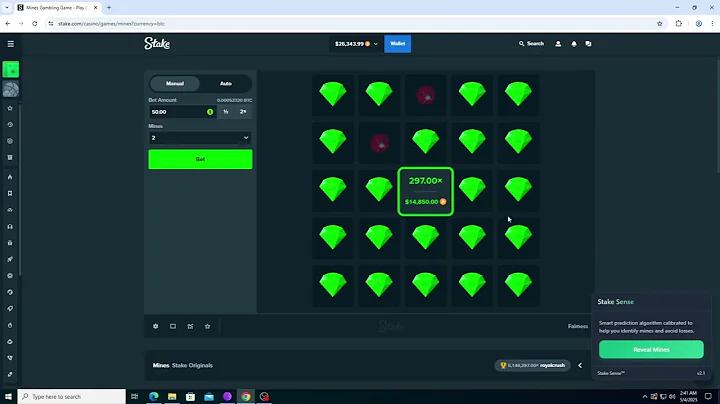The width and height of the screenshot is (720, 404).
Task: Show hidden system tray icons
Action: [645, 397]
